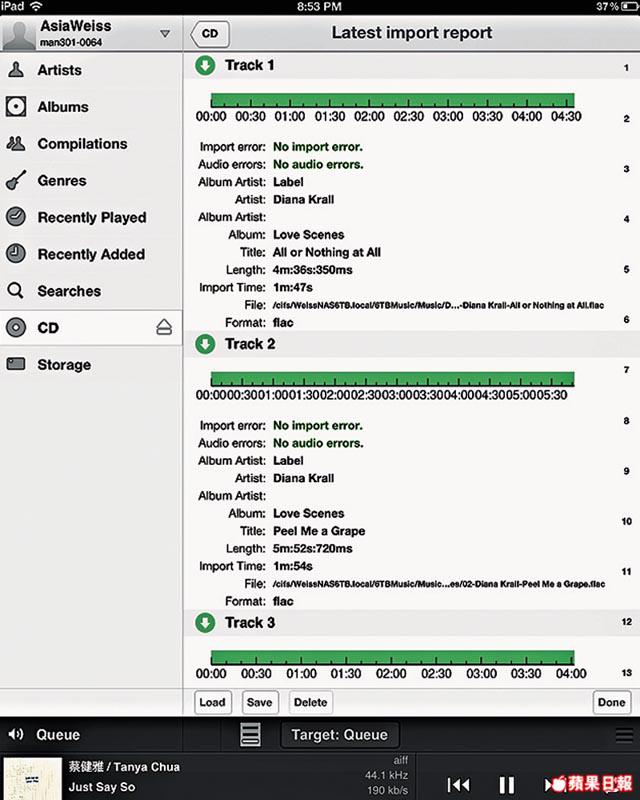Click Track 2 import time 1m:54s

tap(292, 566)
